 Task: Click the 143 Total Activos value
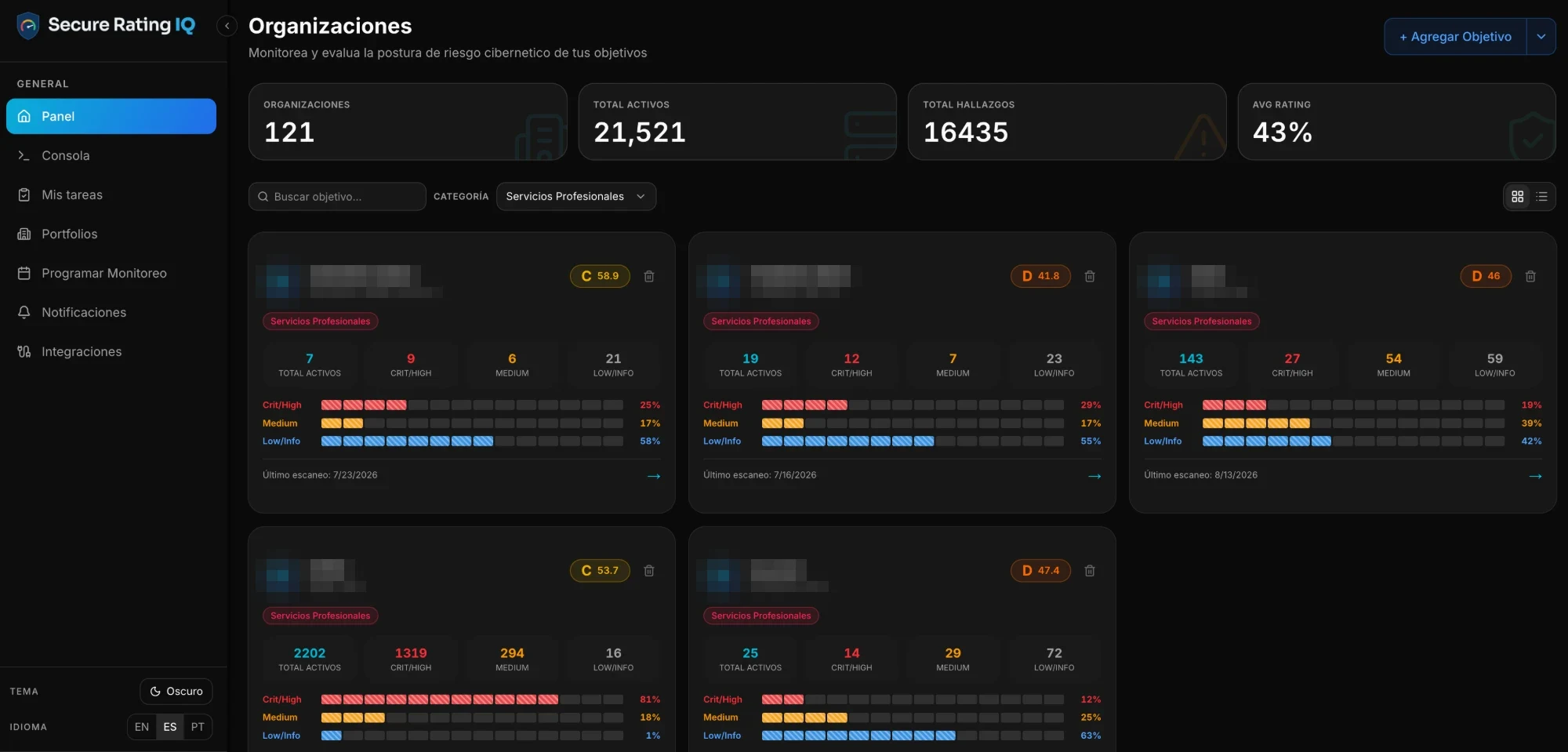tap(1191, 358)
